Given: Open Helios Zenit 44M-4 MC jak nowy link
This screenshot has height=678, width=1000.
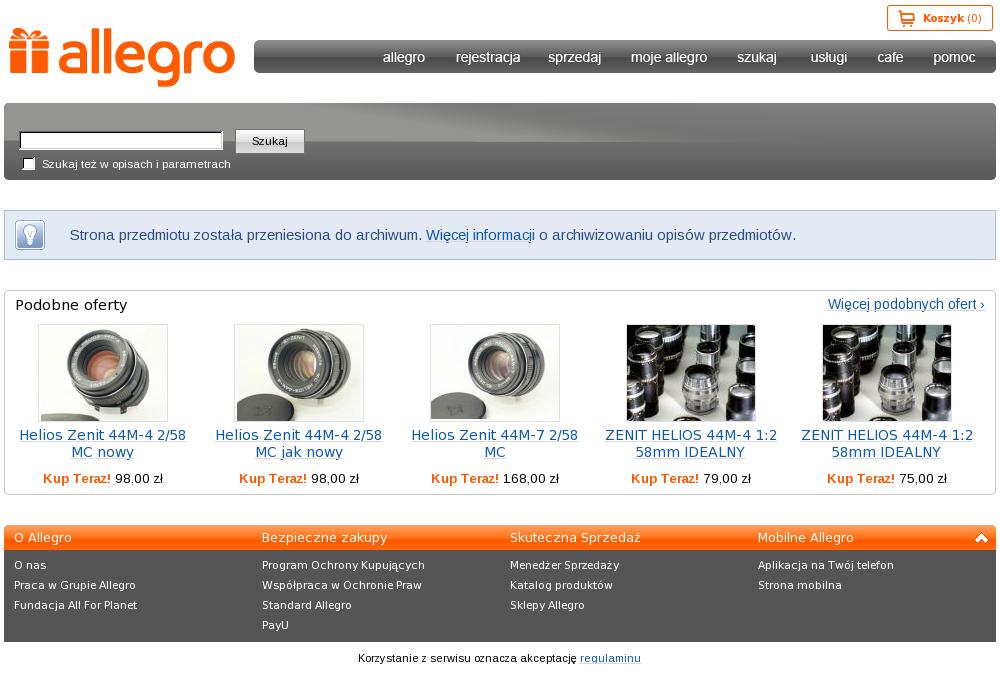Looking at the screenshot, I should pyautogui.click(x=299, y=443).
